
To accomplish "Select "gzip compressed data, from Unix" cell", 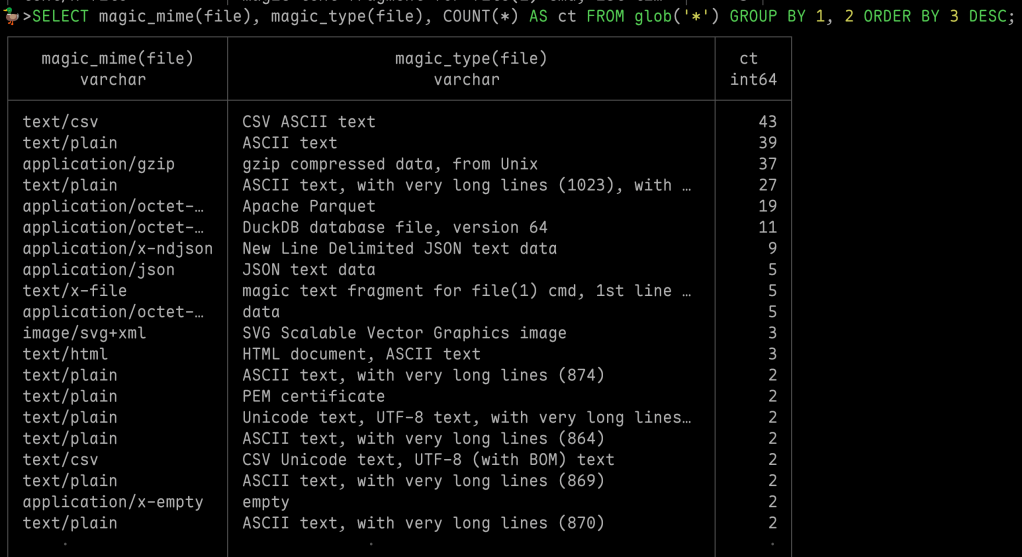I will [390, 164].
